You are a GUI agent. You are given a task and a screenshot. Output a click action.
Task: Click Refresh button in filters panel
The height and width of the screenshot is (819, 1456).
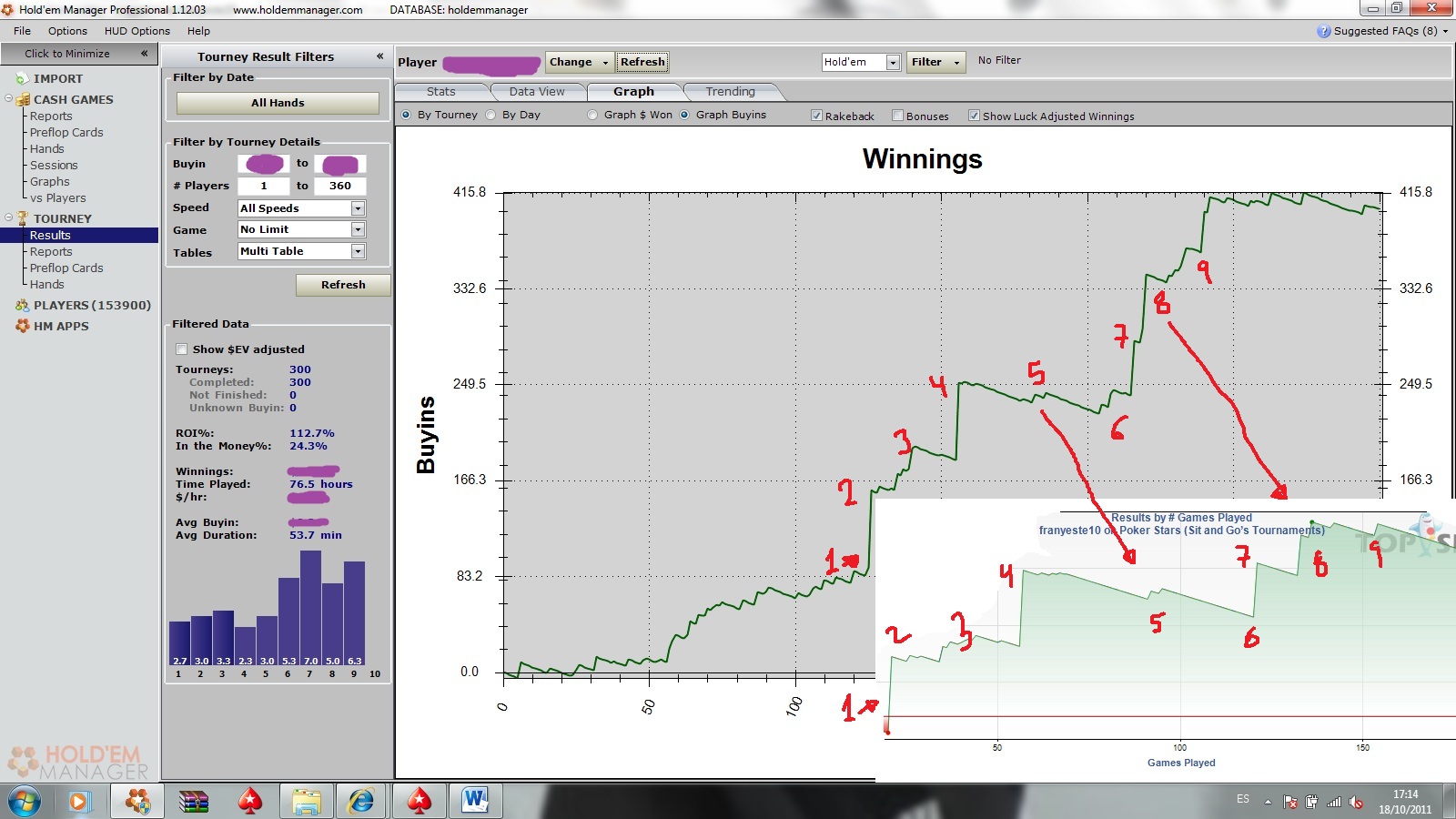click(343, 285)
